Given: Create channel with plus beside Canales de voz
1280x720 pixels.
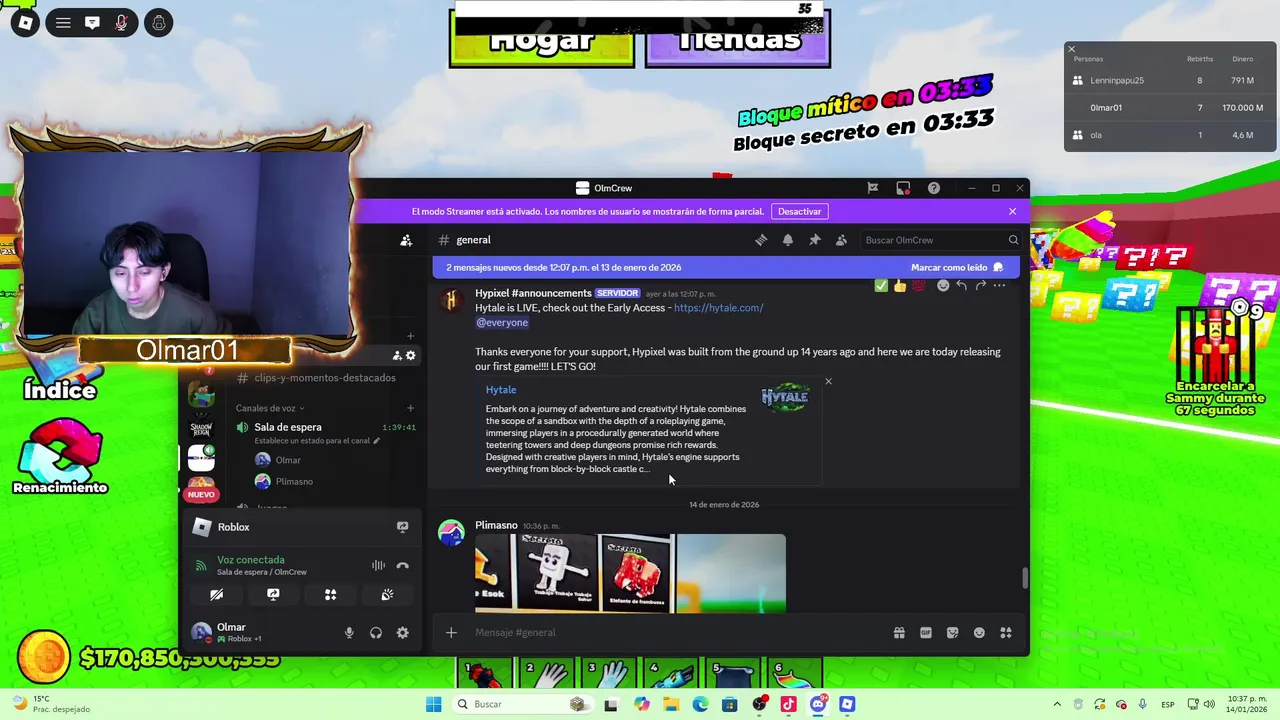Looking at the screenshot, I should [410, 408].
